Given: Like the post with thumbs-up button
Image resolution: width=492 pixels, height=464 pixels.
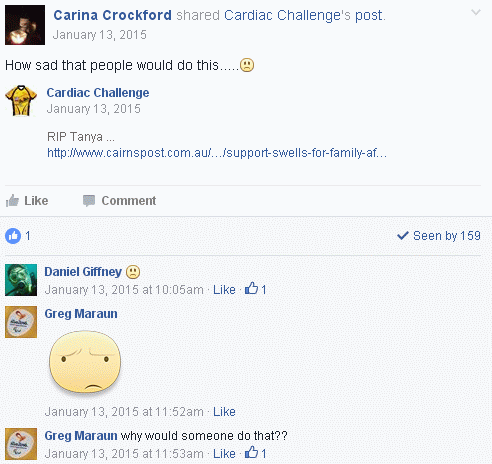Looking at the screenshot, I should [27, 201].
